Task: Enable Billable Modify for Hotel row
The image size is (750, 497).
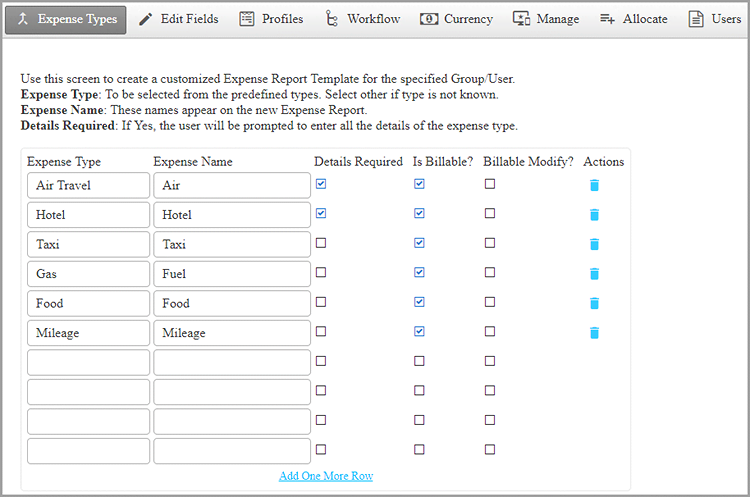Action: (490, 213)
